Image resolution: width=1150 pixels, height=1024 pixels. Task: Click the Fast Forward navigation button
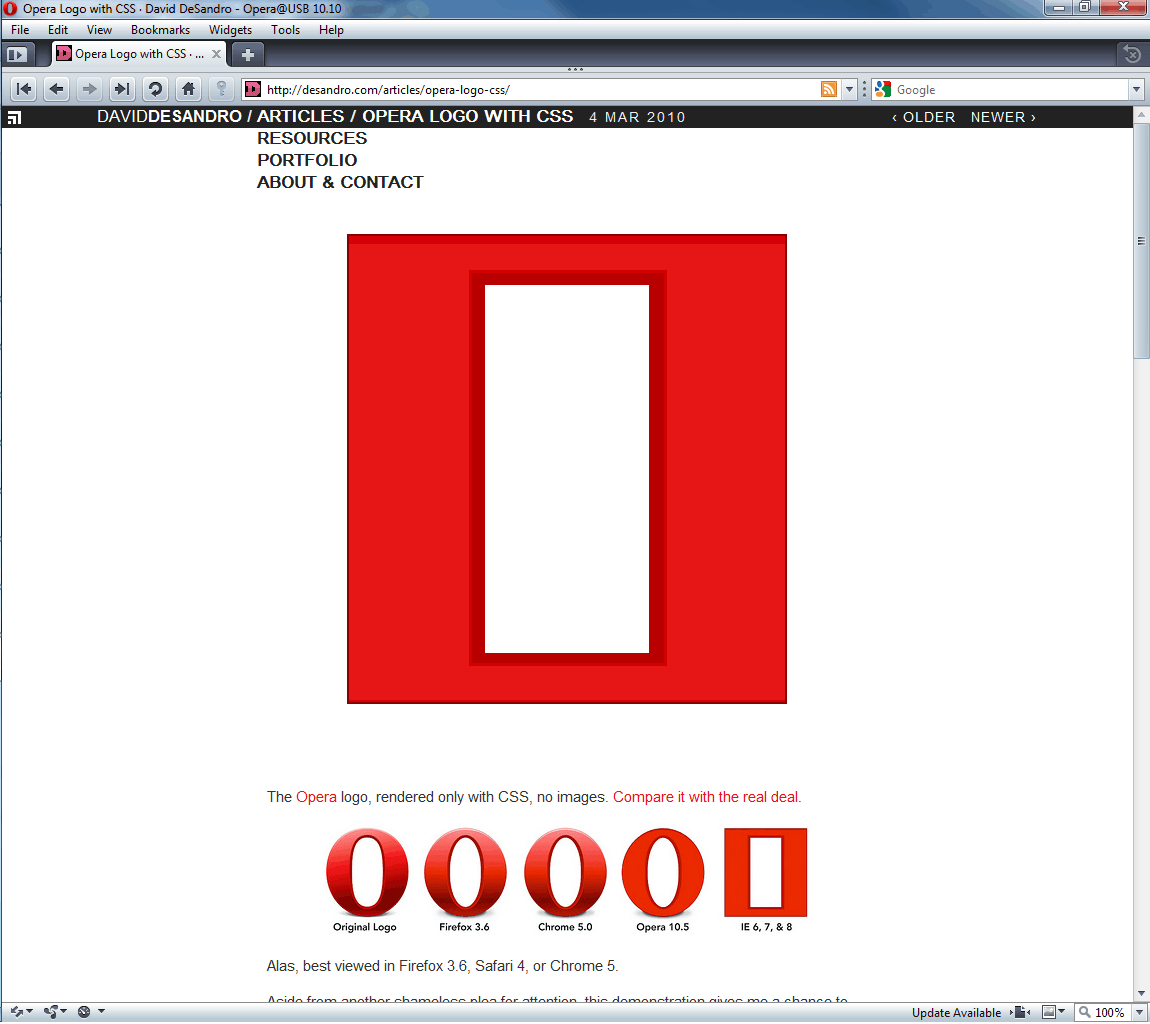(122, 89)
